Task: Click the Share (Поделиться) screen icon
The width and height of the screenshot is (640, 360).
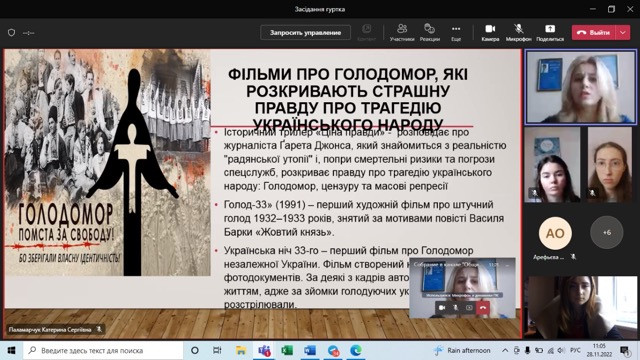Action: [550, 32]
